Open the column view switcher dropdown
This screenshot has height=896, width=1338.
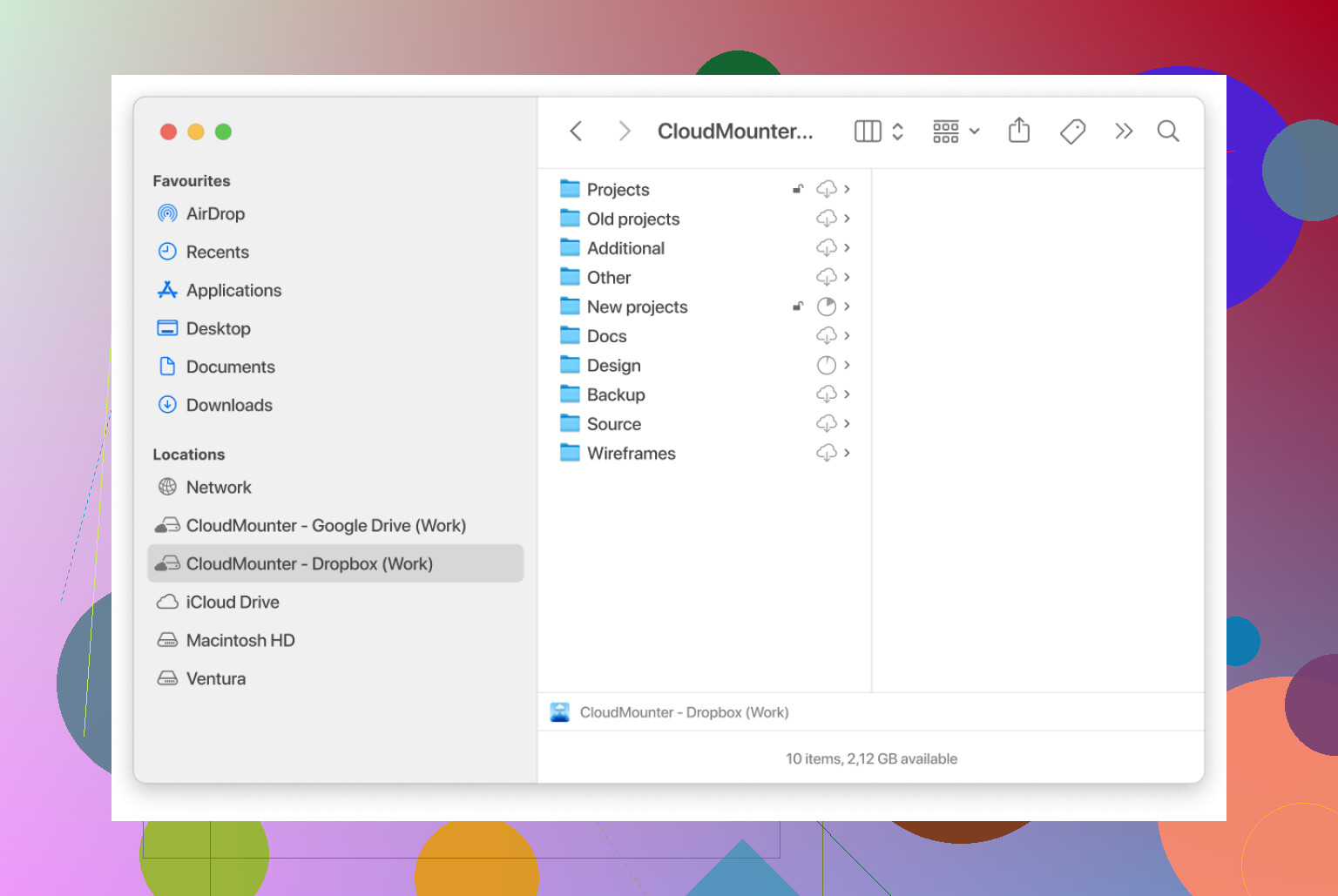[879, 131]
